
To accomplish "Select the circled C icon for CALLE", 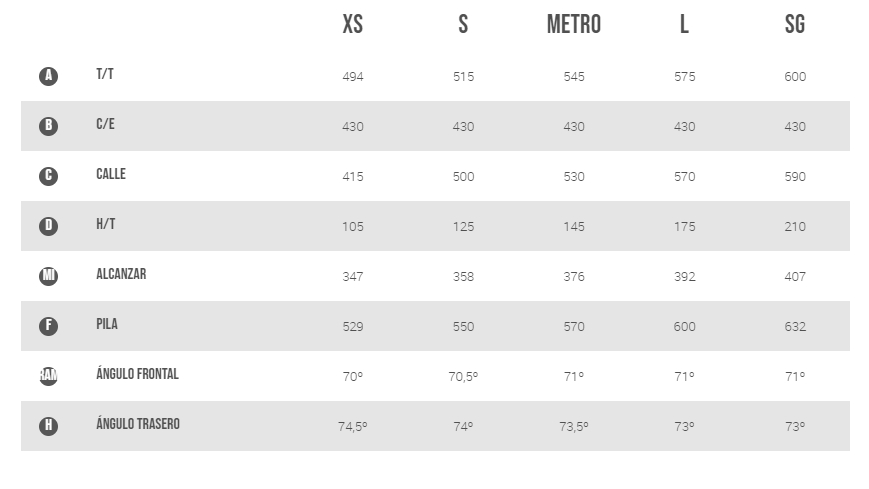I will 48,176.
